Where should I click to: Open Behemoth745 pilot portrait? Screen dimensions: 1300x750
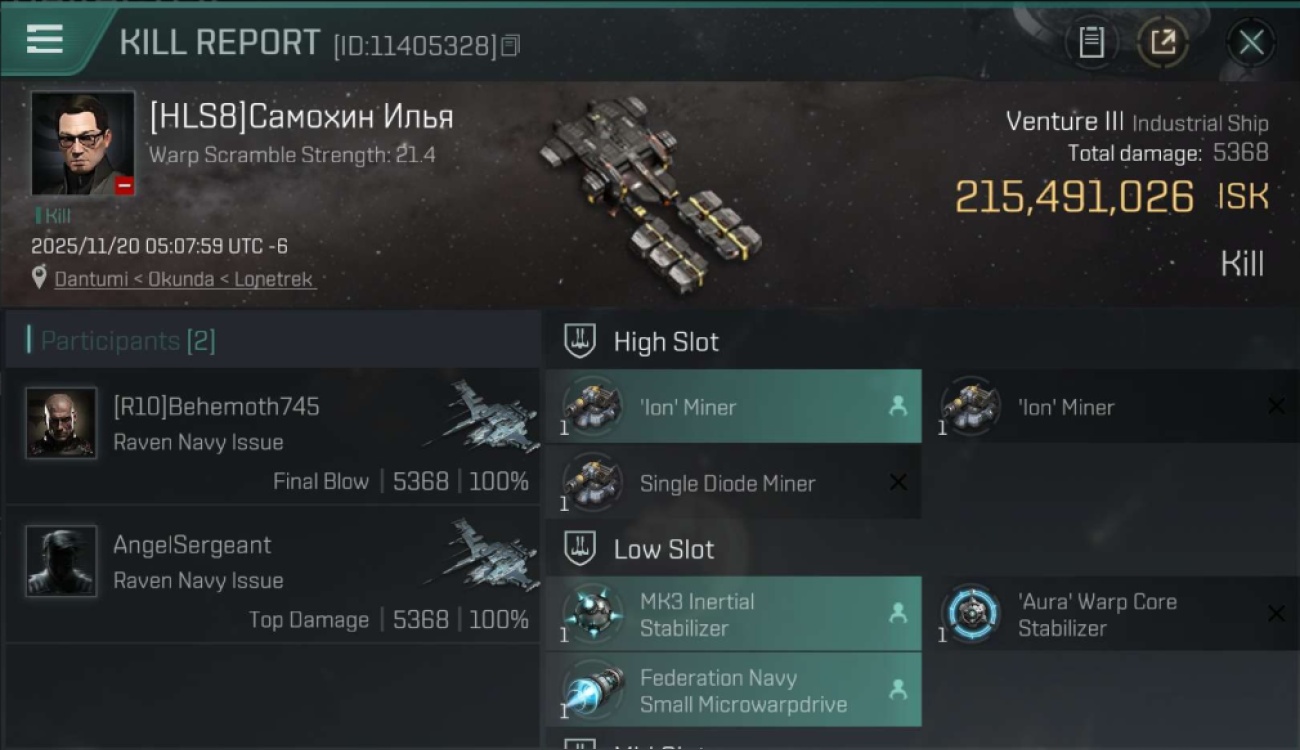61,423
